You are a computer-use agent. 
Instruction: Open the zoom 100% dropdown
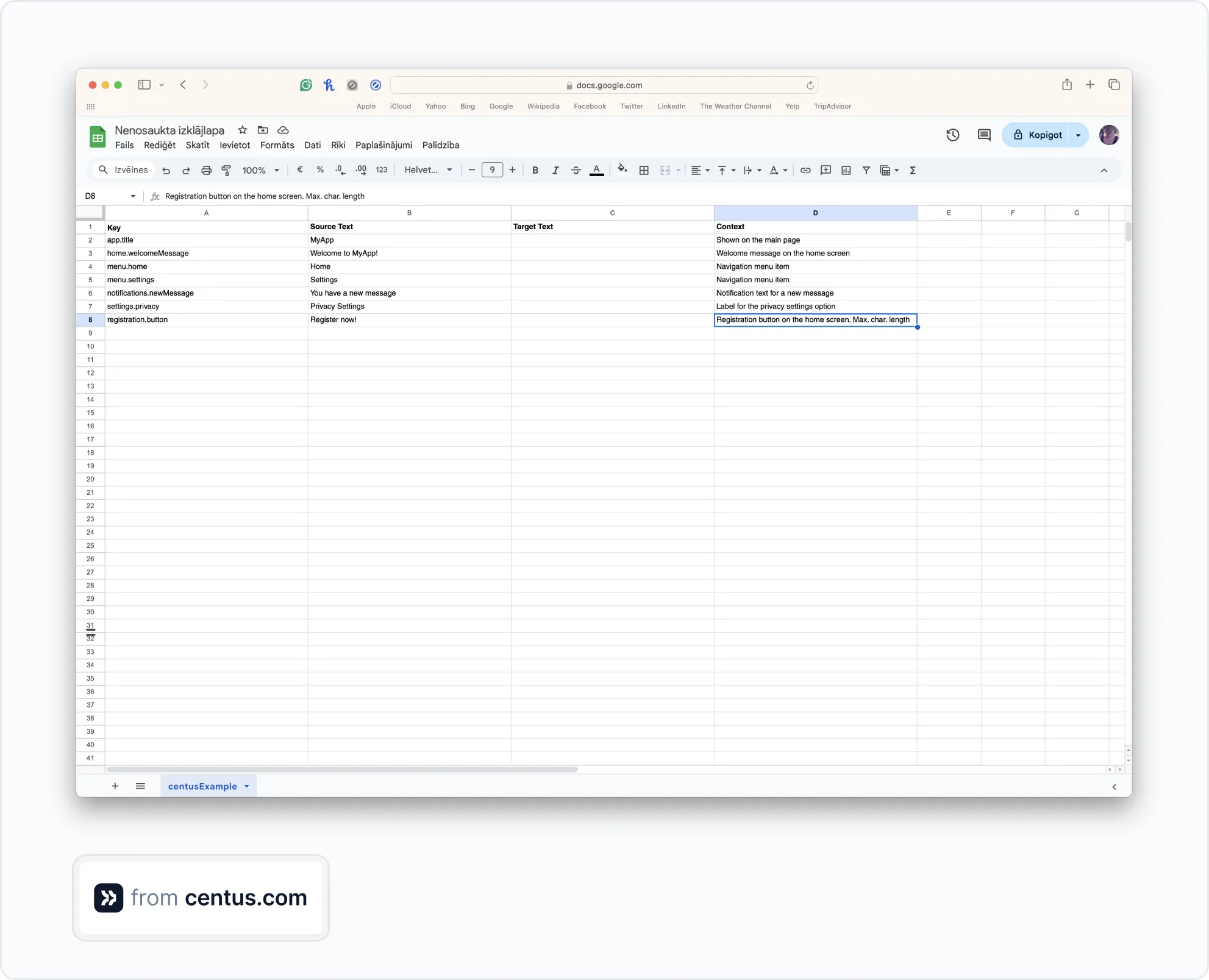[260, 171]
